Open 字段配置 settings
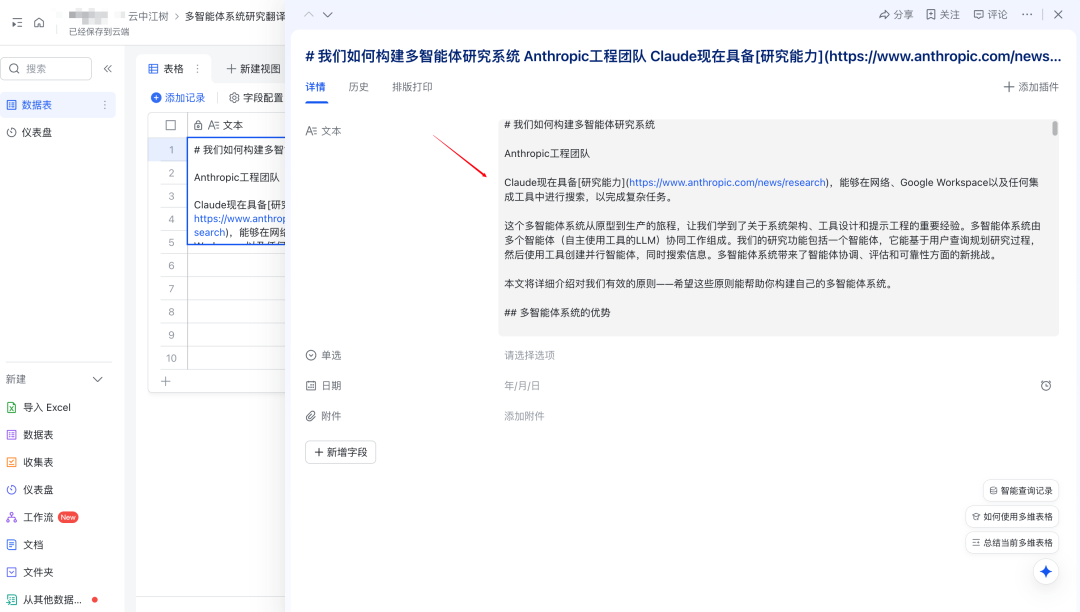This screenshot has height=612, width=1080. (x=256, y=98)
